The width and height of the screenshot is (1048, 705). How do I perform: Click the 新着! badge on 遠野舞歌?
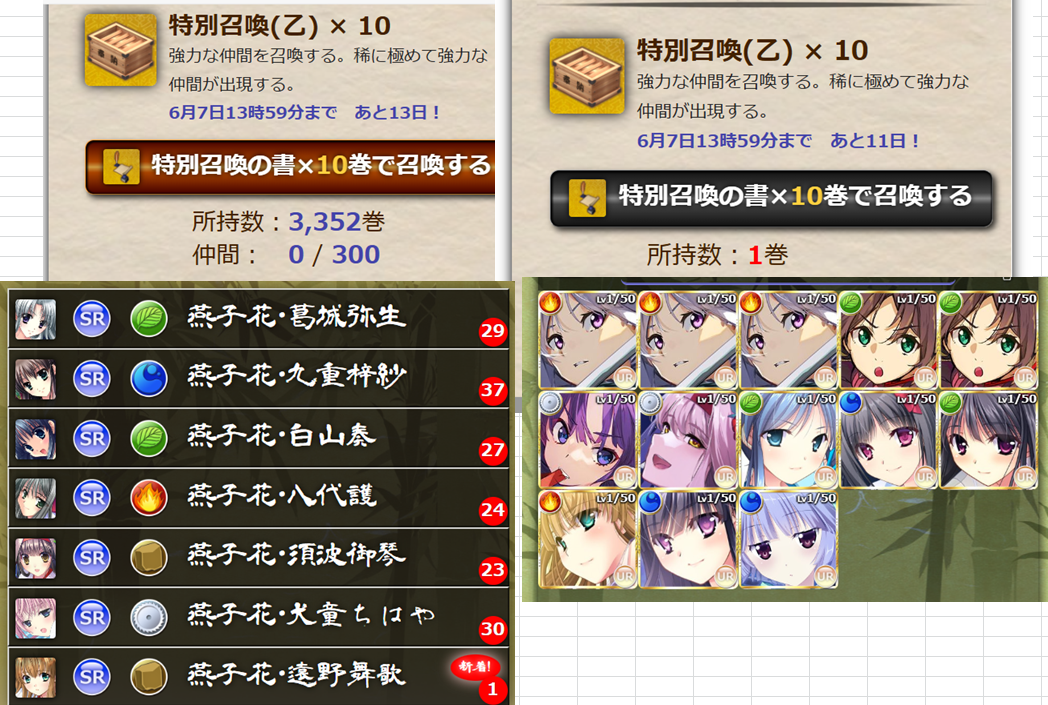coord(475,666)
